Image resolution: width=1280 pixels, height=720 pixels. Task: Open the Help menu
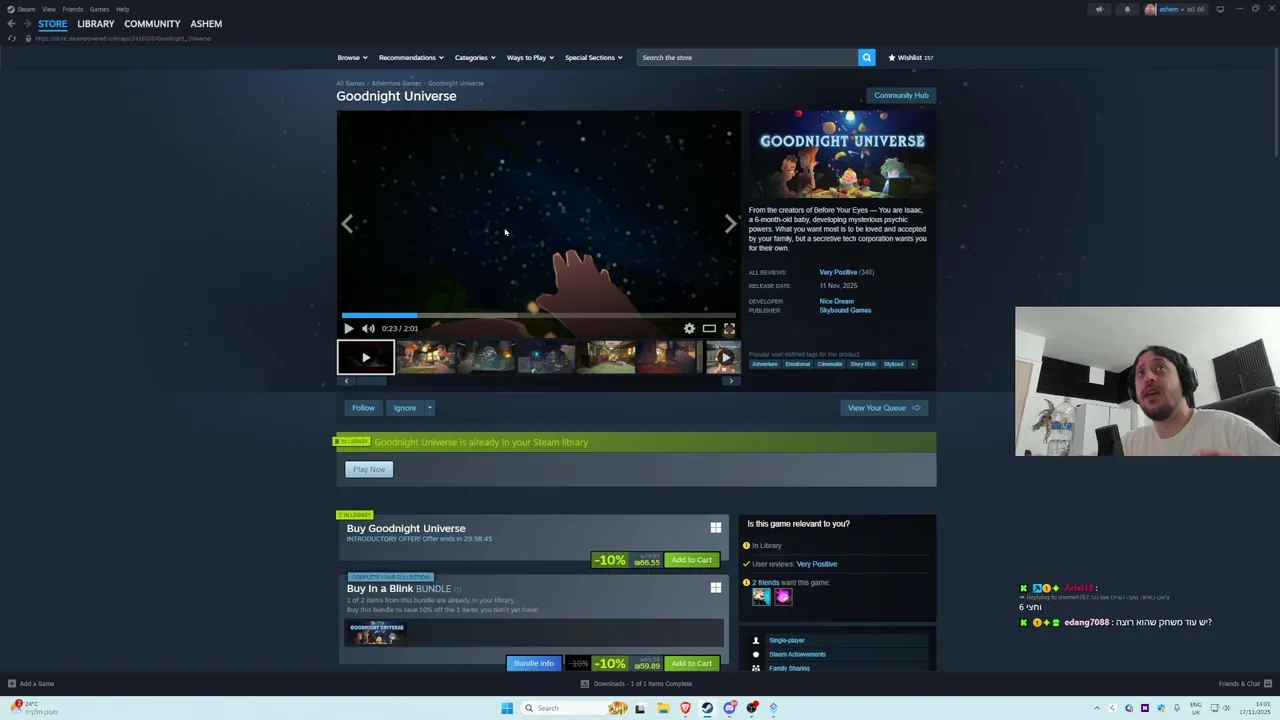[x=122, y=9]
